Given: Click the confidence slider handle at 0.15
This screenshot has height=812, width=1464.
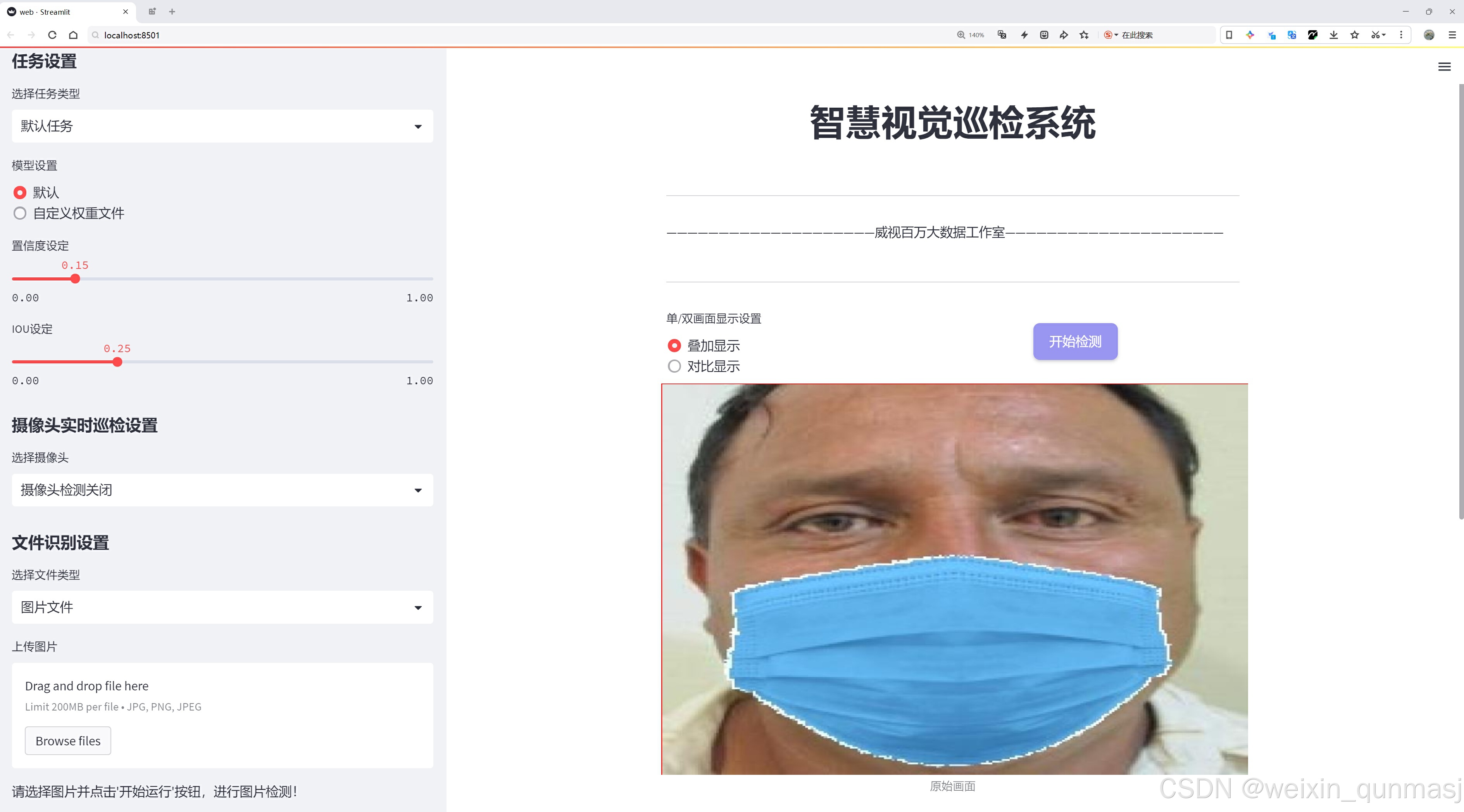Looking at the screenshot, I should (x=75, y=279).
